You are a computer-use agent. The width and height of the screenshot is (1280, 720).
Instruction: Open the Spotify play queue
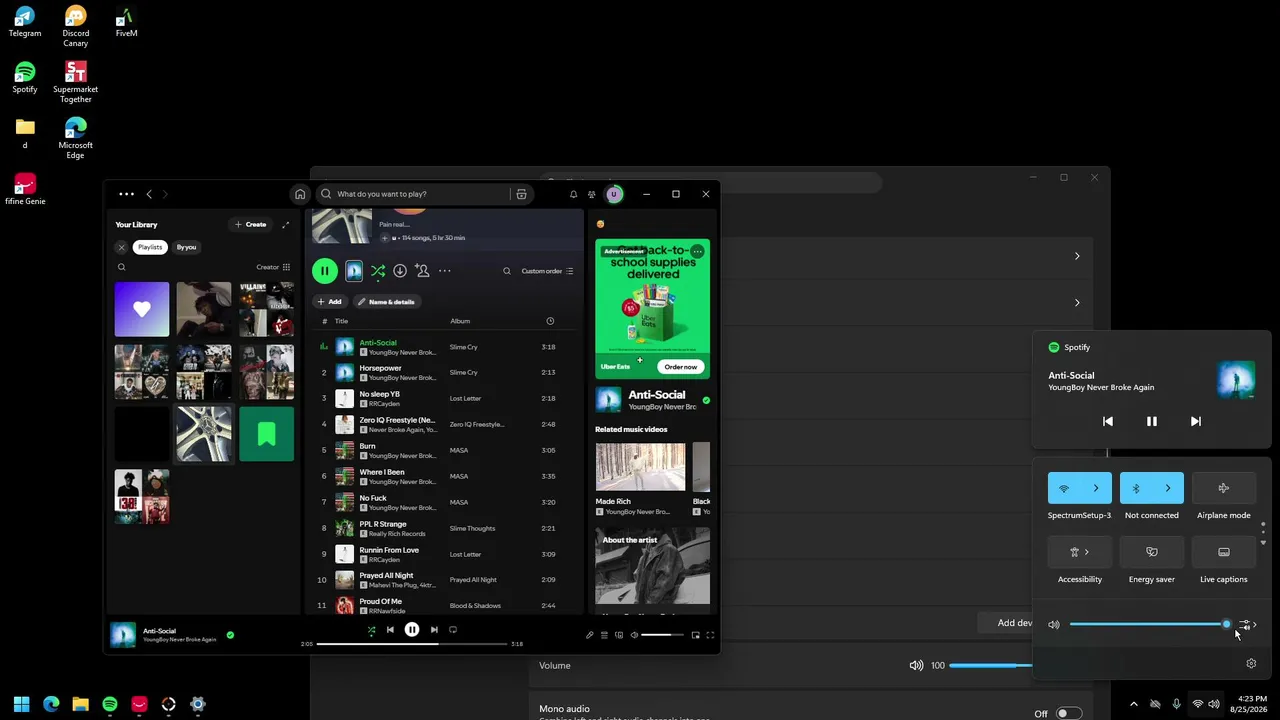(x=604, y=635)
